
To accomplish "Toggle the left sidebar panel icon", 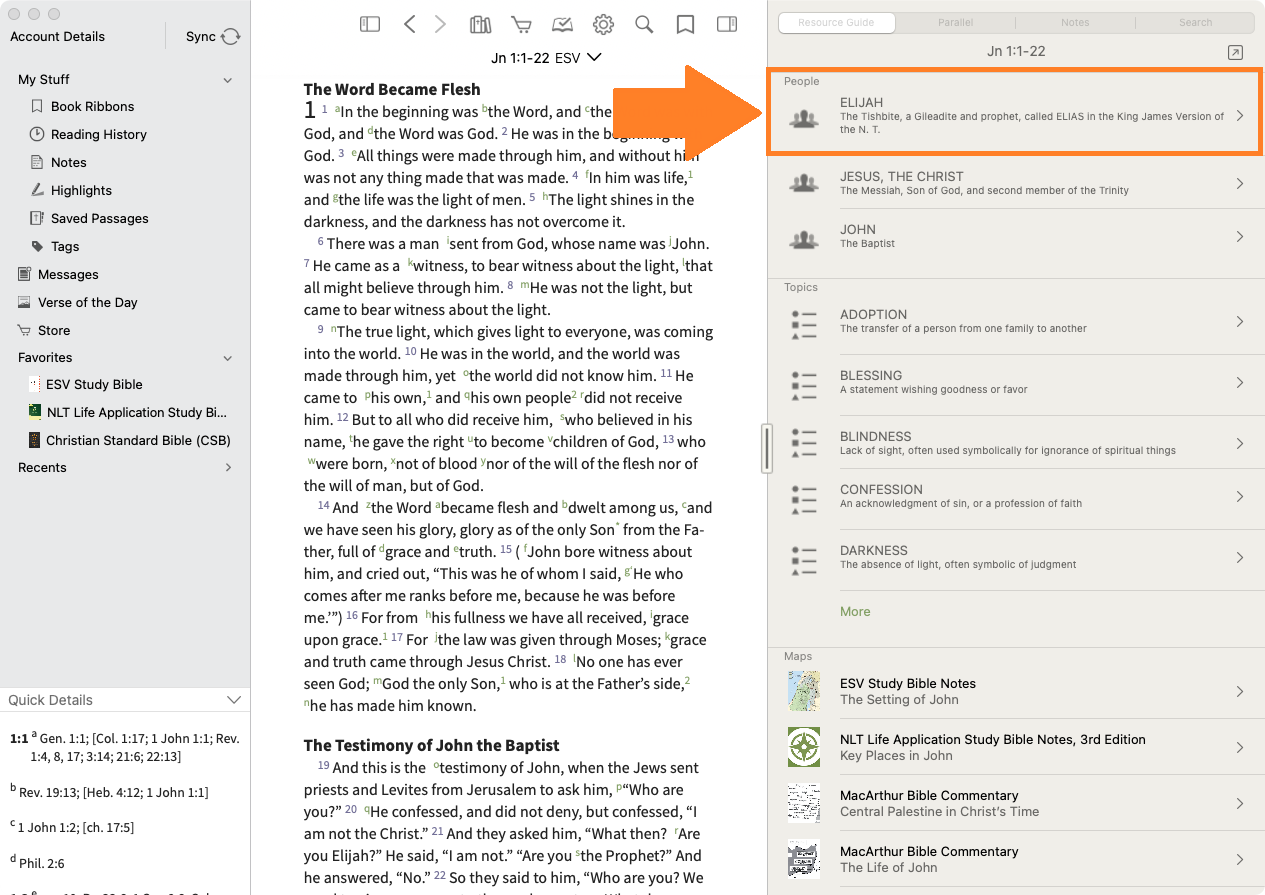I will (370, 25).
